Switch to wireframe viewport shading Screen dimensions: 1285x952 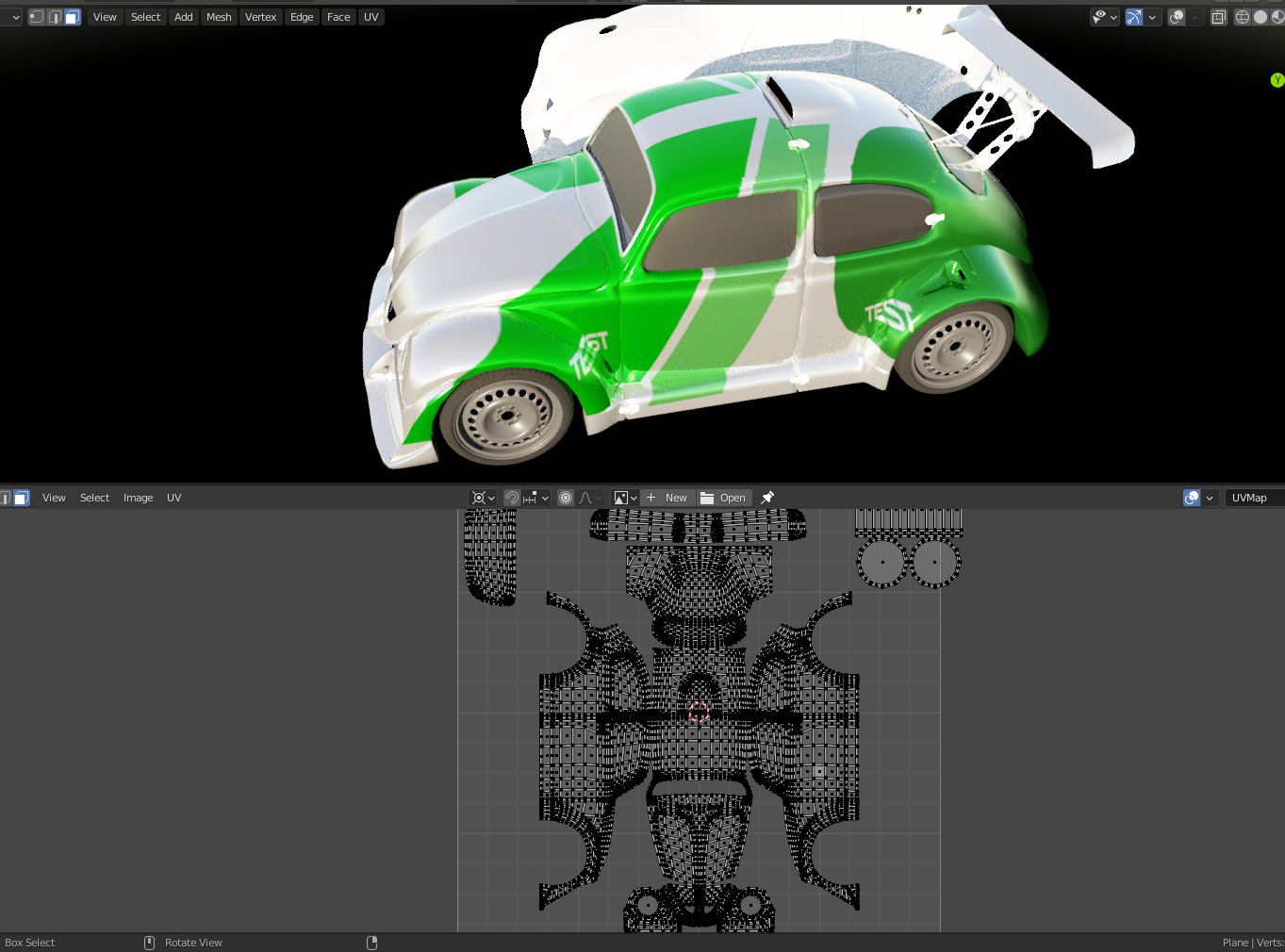tap(1243, 17)
